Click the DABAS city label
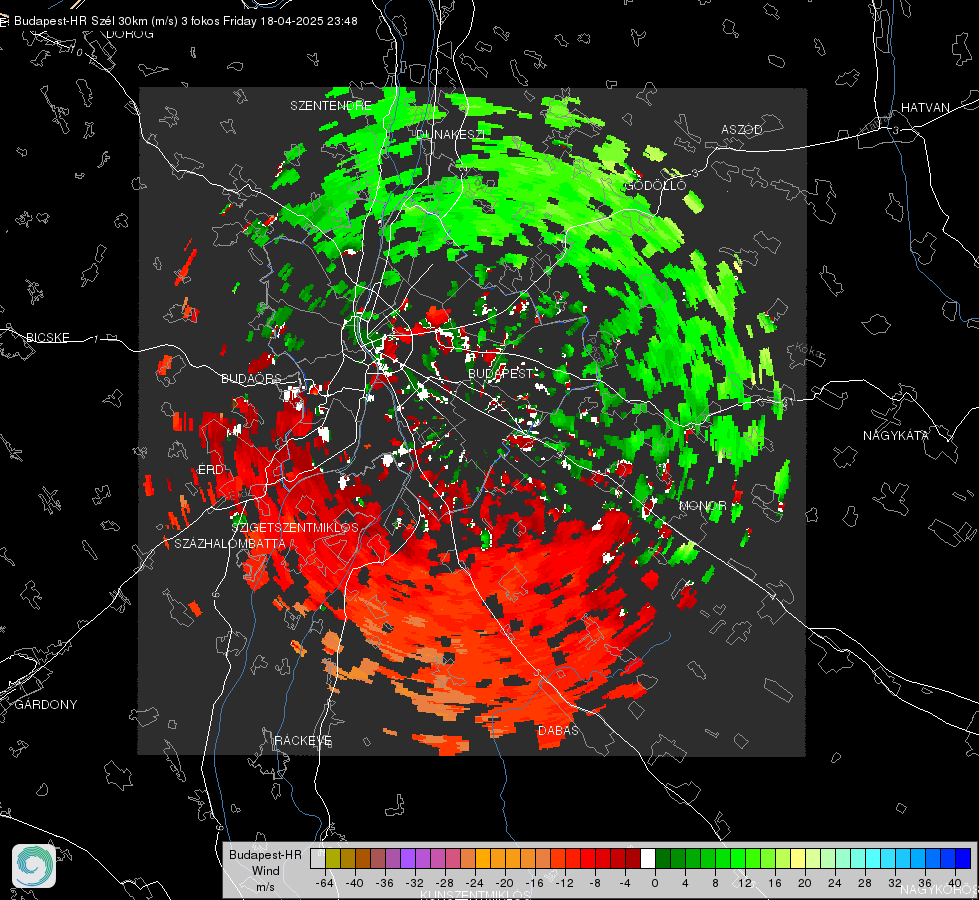The image size is (979, 900). (x=558, y=731)
